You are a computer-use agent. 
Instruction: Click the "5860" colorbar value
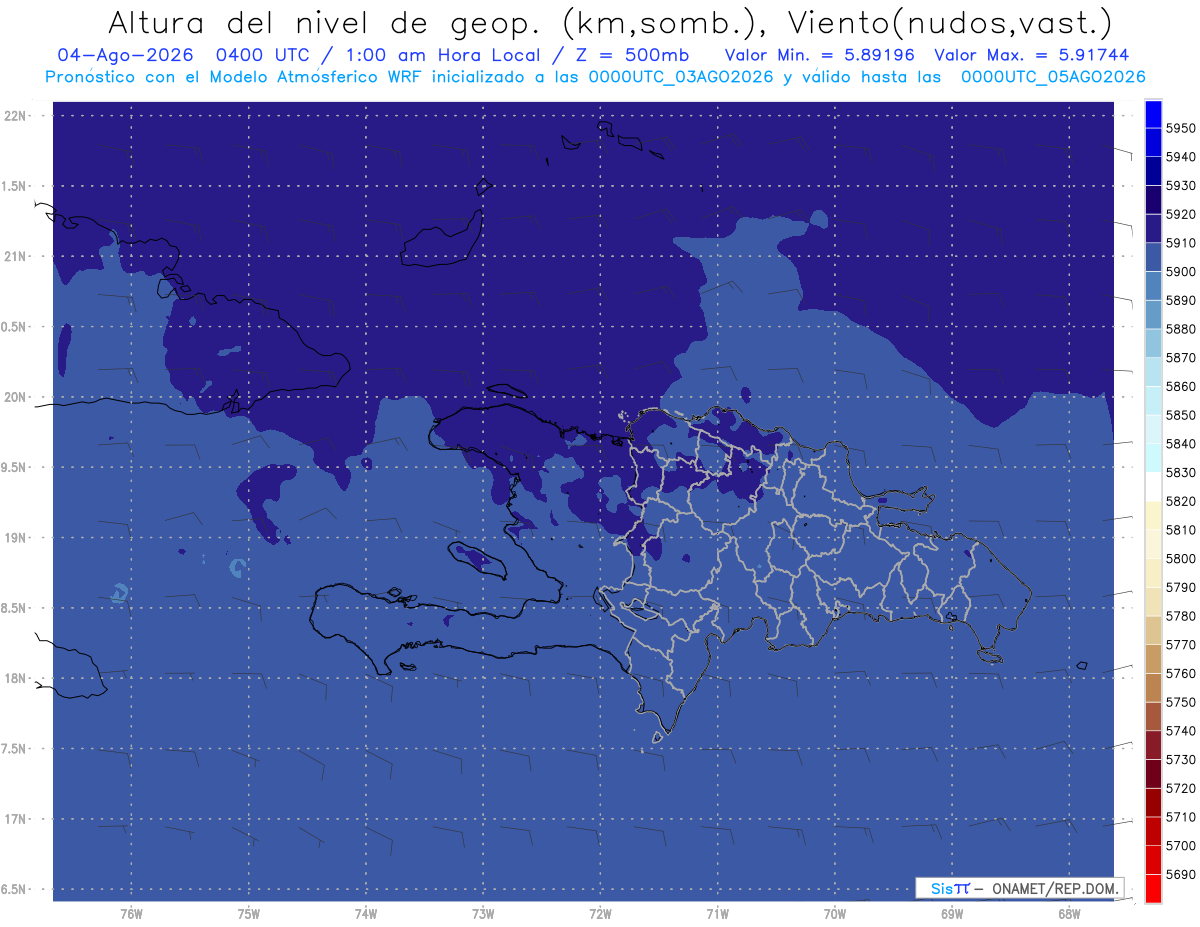click(1180, 386)
